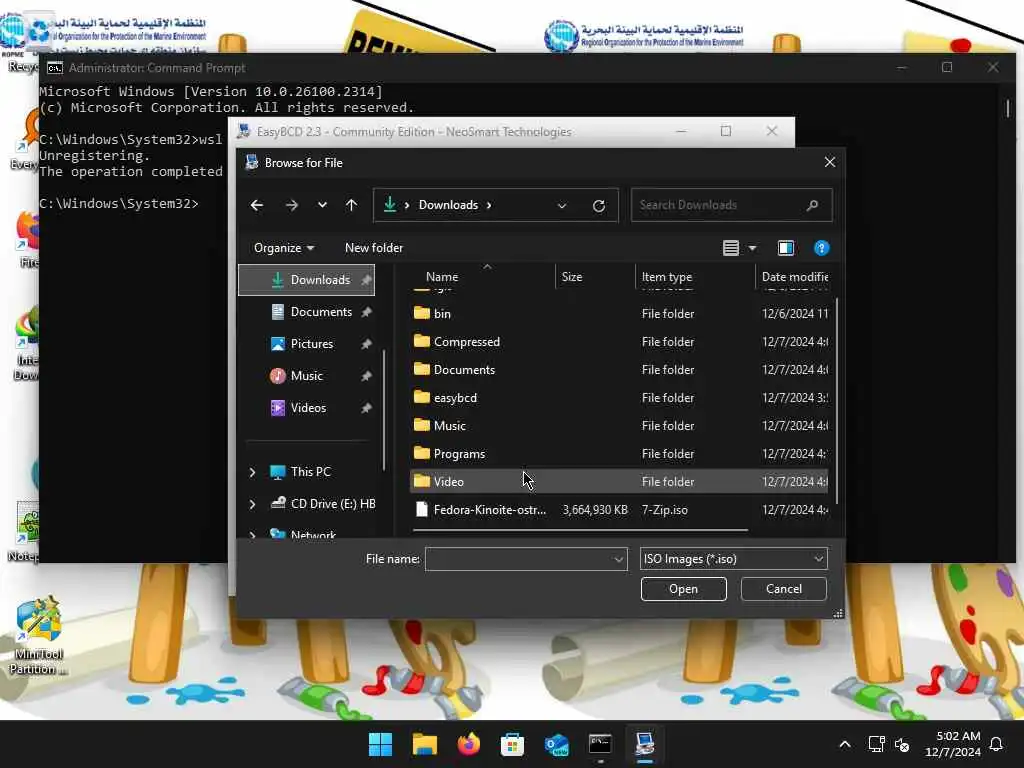The height and width of the screenshot is (768, 1024).
Task: Open dialog help icon
Action: pyautogui.click(x=822, y=248)
